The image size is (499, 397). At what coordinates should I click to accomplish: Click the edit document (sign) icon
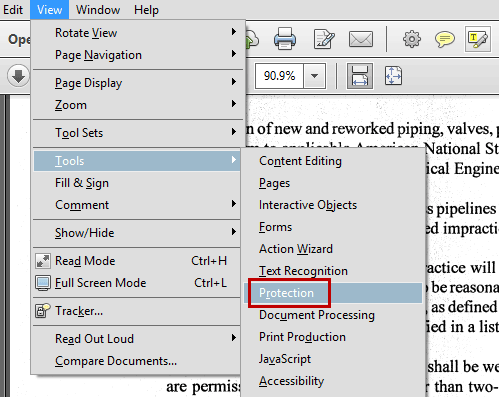(x=324, y=39)
